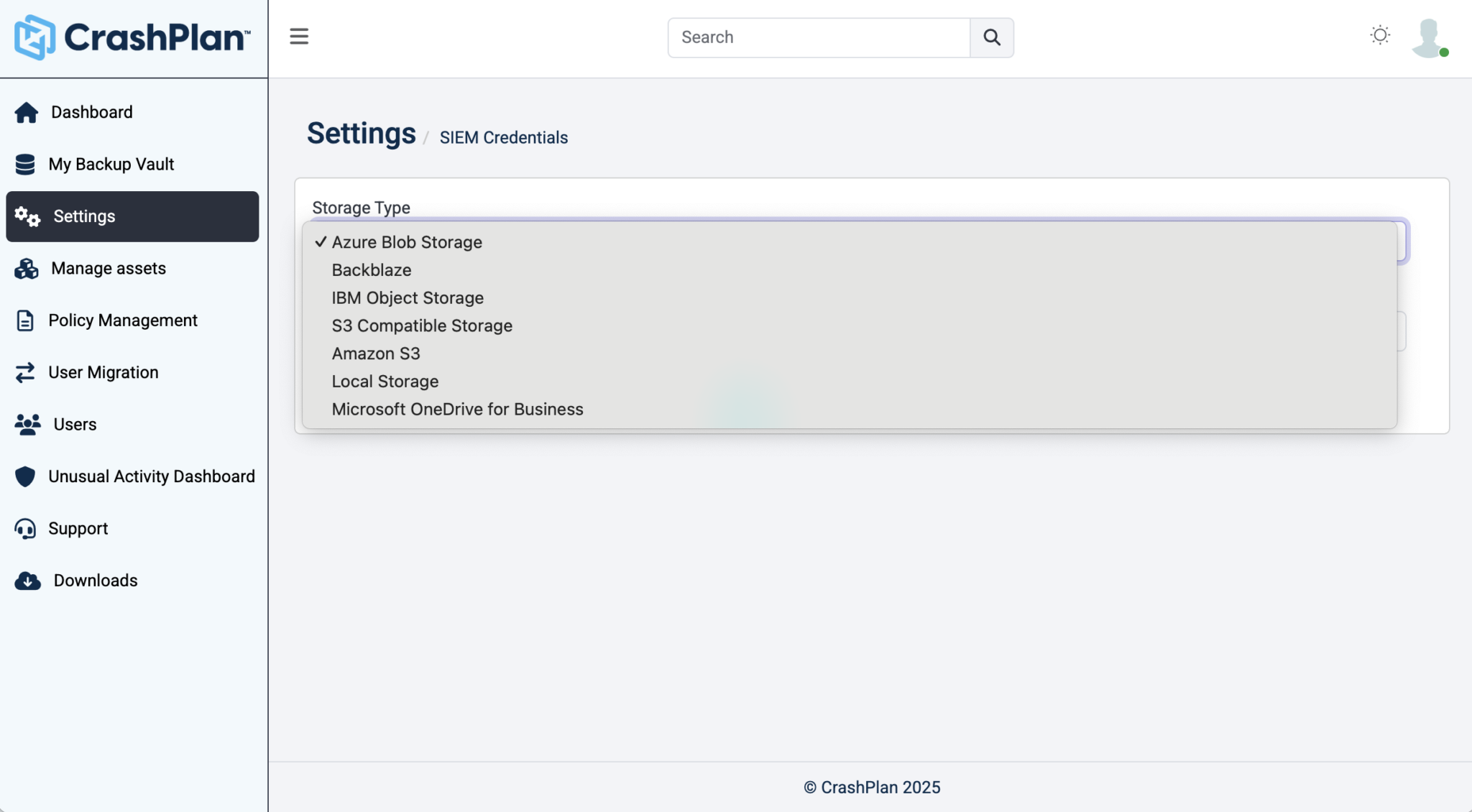Click into the Search field
This screenshot has height=812, width=1472.
coord(819,37)
